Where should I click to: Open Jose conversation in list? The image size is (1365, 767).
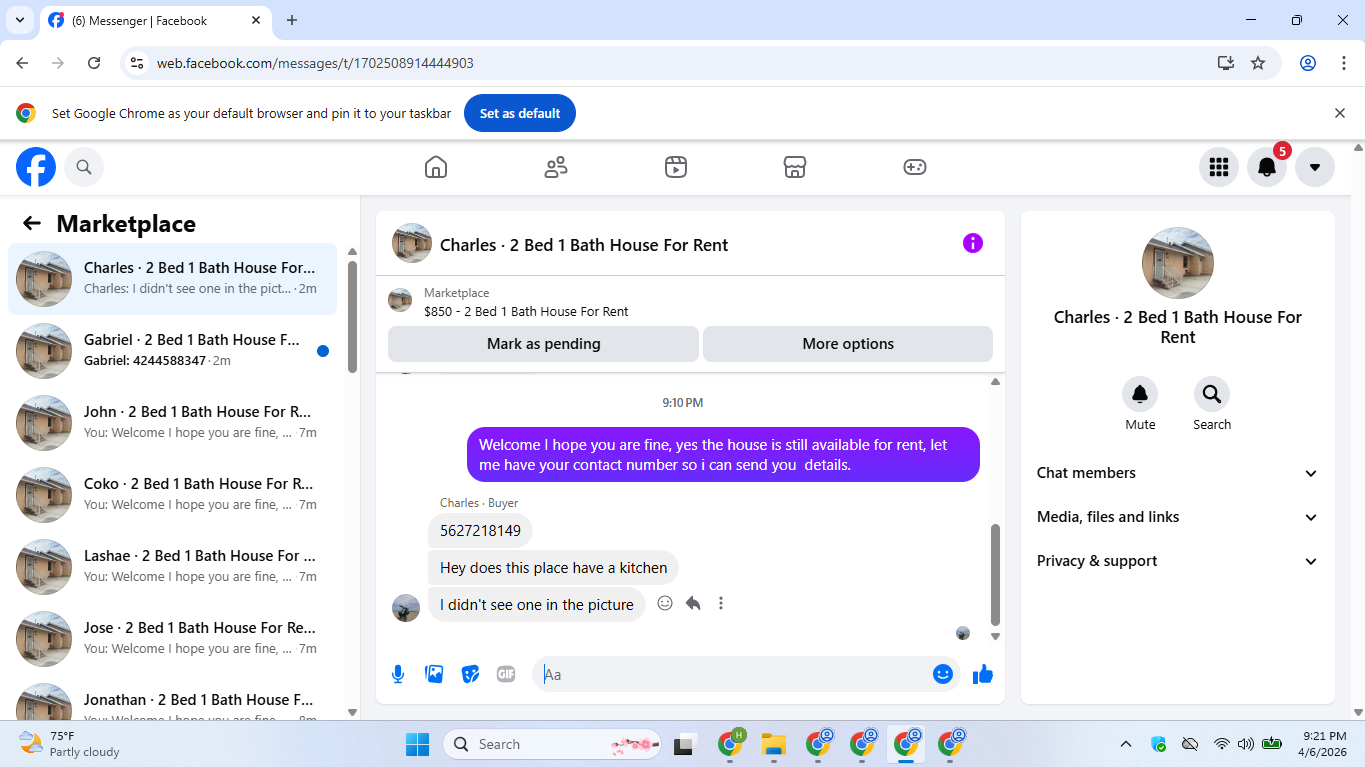click(172, 639)
